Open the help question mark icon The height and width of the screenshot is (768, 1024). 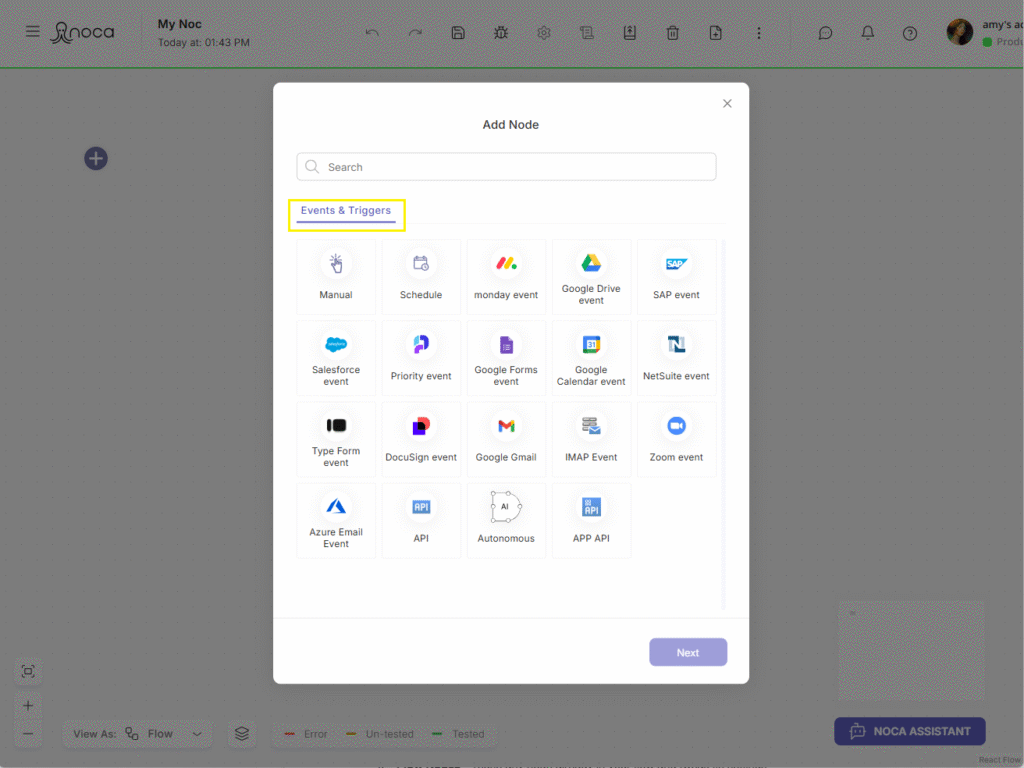910,33
